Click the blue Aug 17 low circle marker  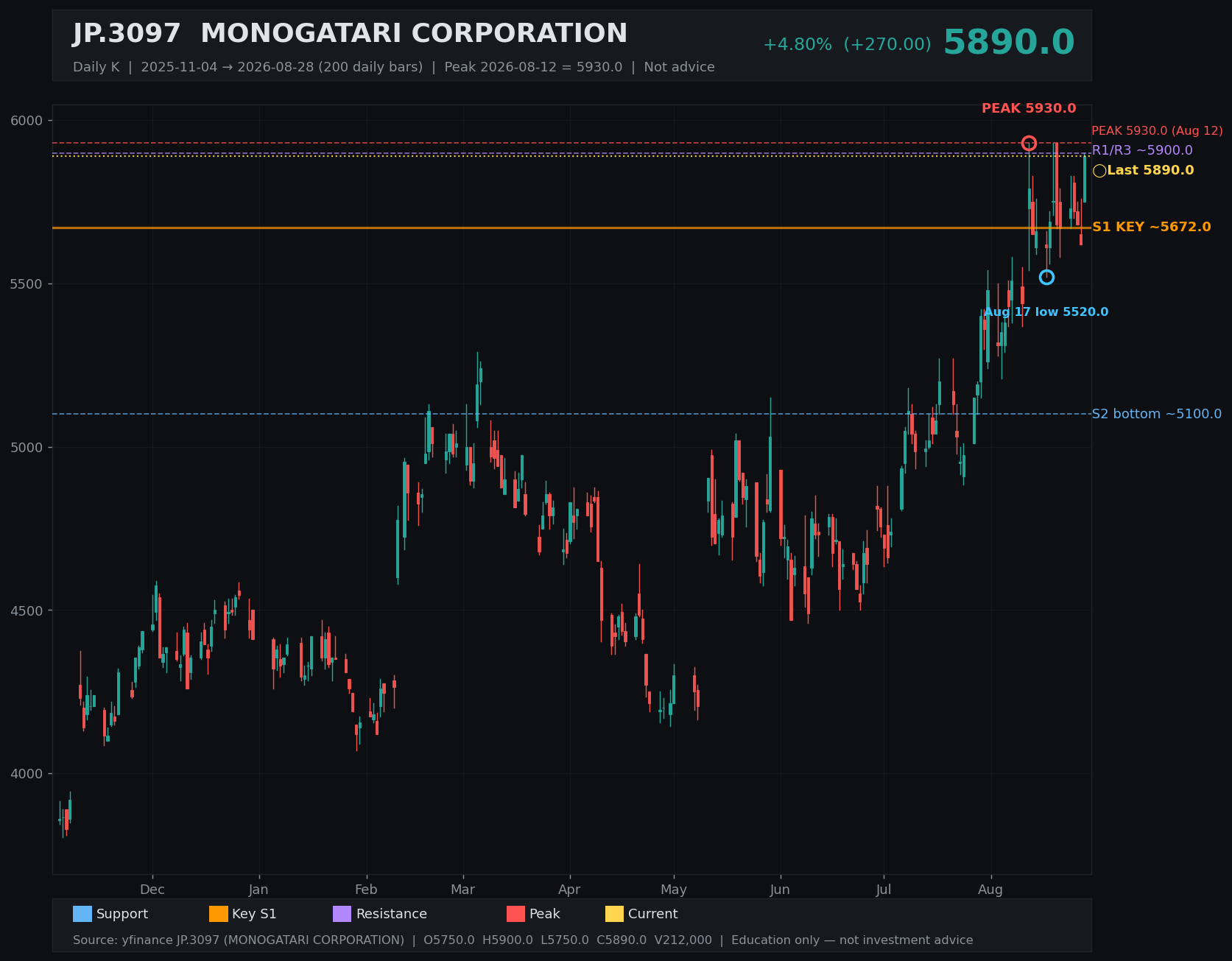coord(1046,277)
